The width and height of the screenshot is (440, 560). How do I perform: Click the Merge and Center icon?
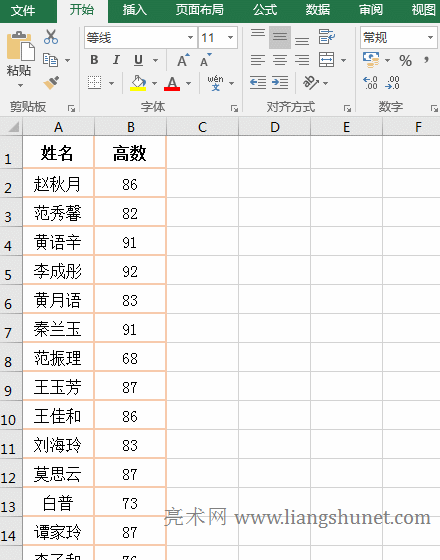(x=327, y=60)
